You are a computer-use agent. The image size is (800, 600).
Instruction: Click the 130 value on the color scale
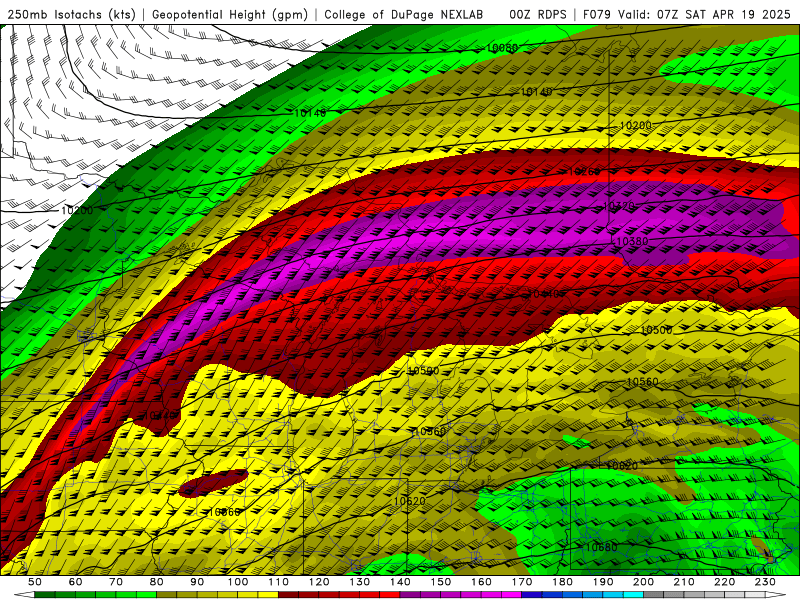[359, 582]
